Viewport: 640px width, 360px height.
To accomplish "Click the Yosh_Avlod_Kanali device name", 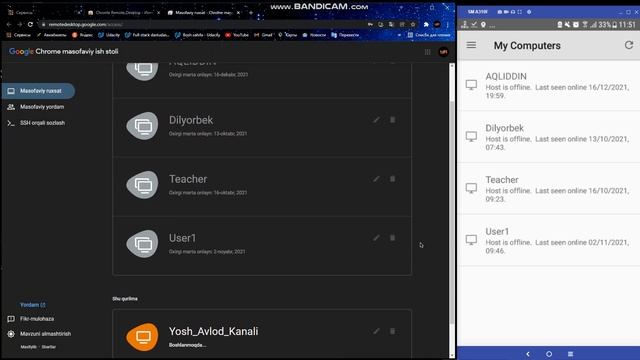I will (x=213, y=331).
